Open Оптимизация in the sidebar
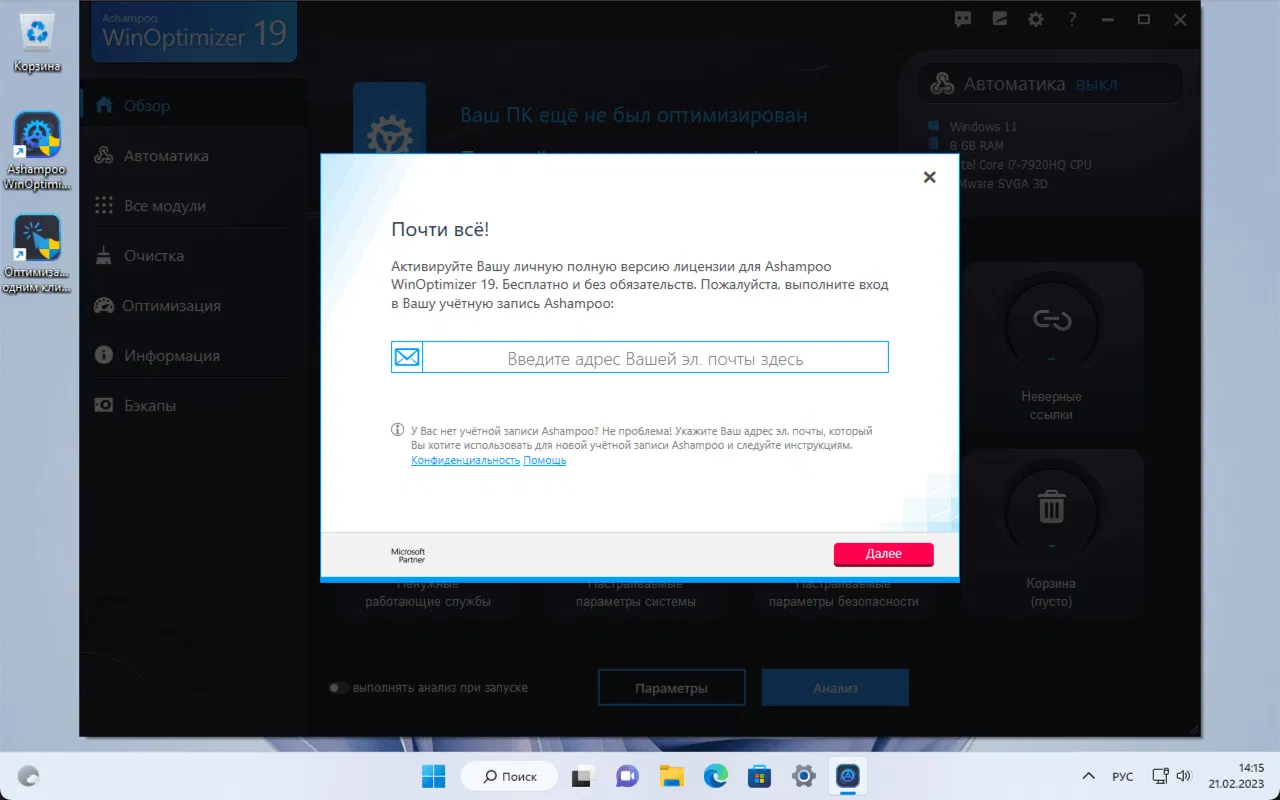 click(x=194, y=305)
